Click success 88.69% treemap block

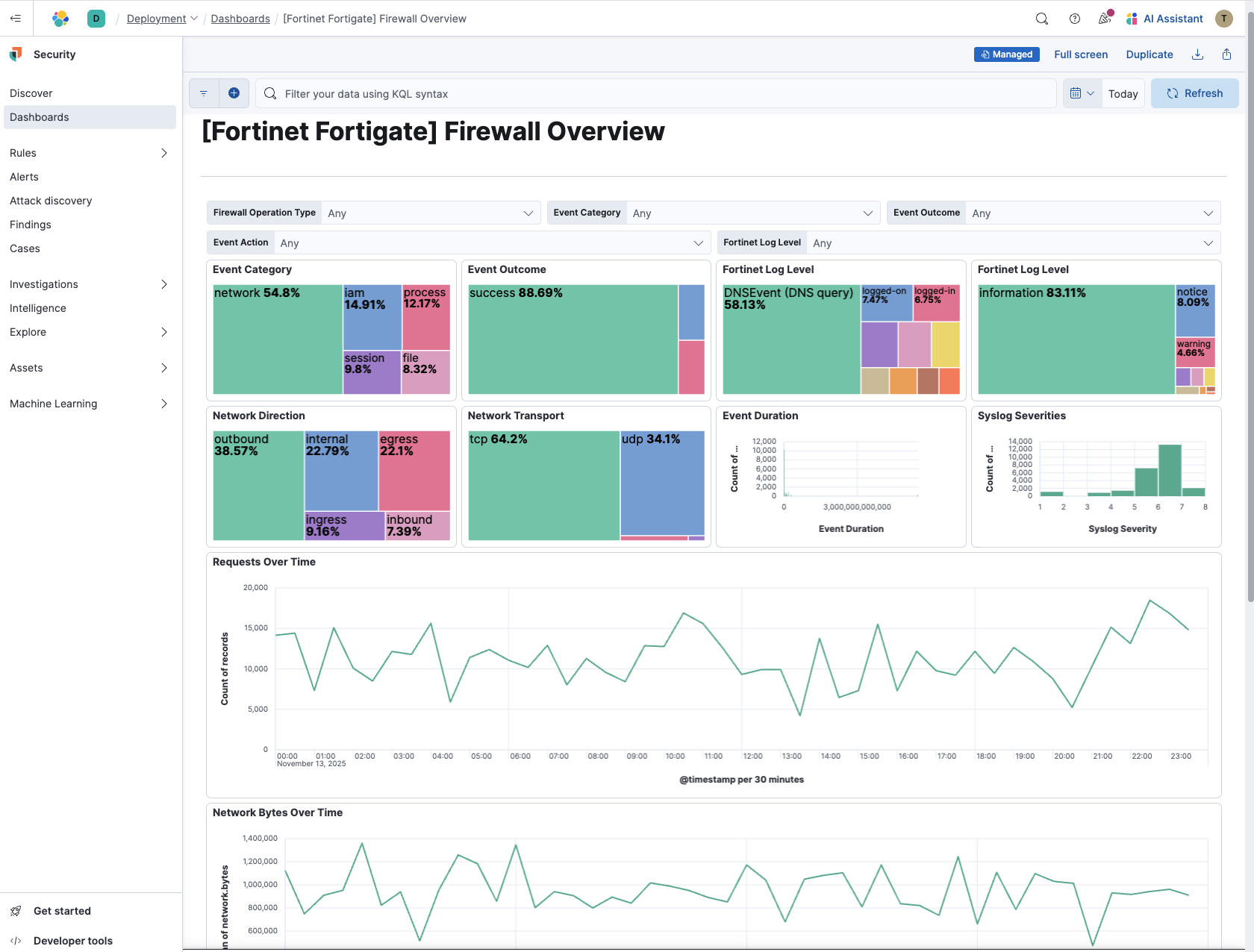point(573,339)
